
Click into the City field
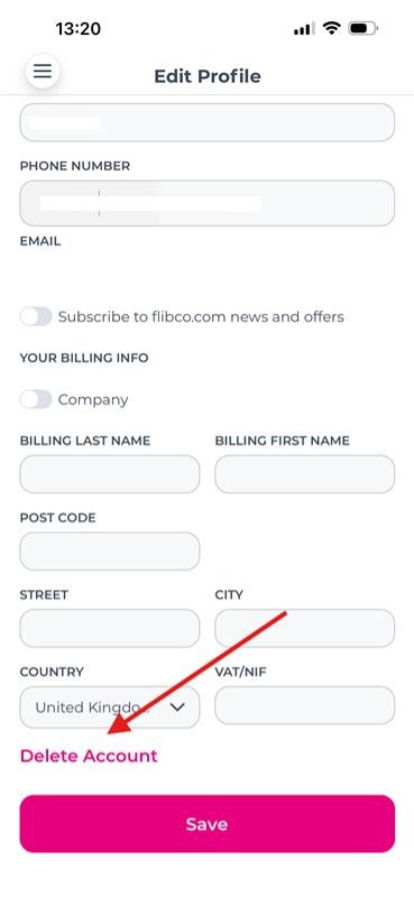click(x=305, y=628)
